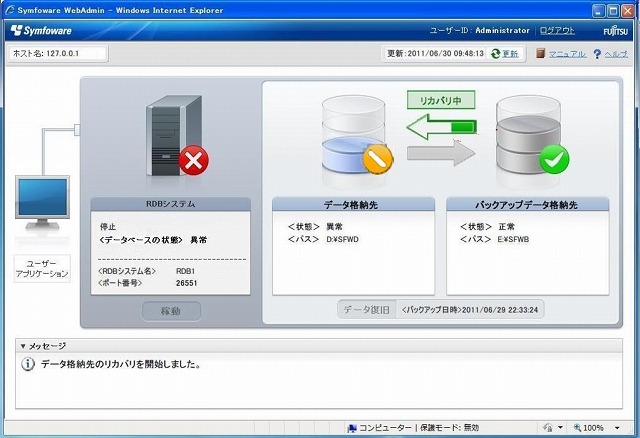Click the path E:¥SFWB value
The height and width of the screenshot is (438, 640).
pyautogui.click(x=513, y=240)
